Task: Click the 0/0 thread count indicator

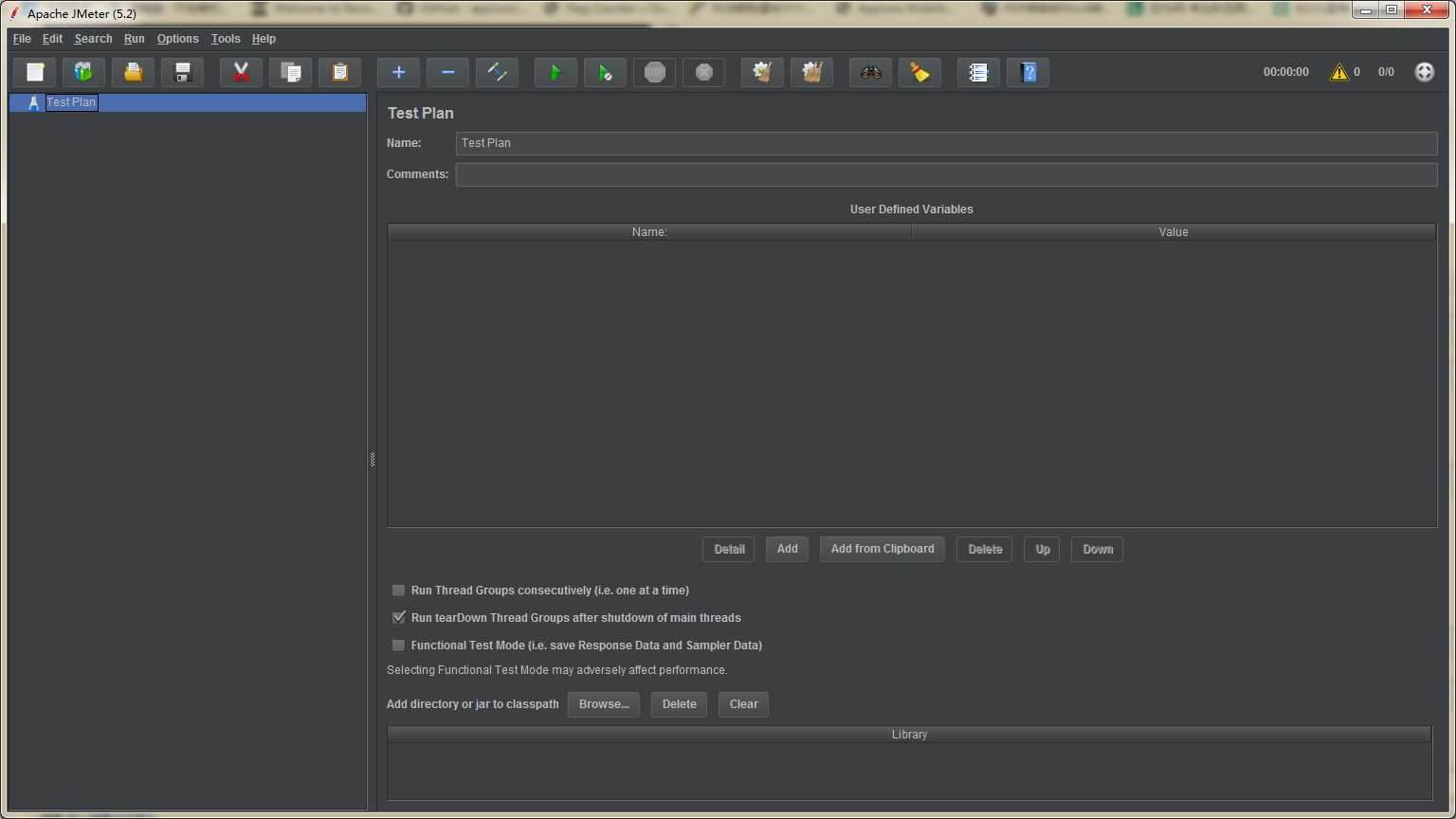Action: 1386,72
